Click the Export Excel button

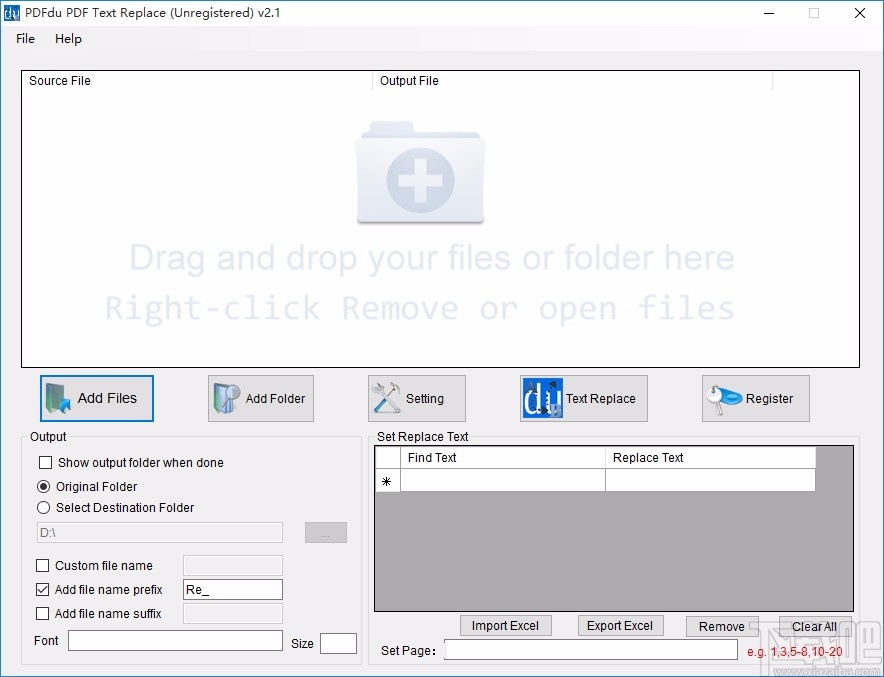tap(620, 625)
